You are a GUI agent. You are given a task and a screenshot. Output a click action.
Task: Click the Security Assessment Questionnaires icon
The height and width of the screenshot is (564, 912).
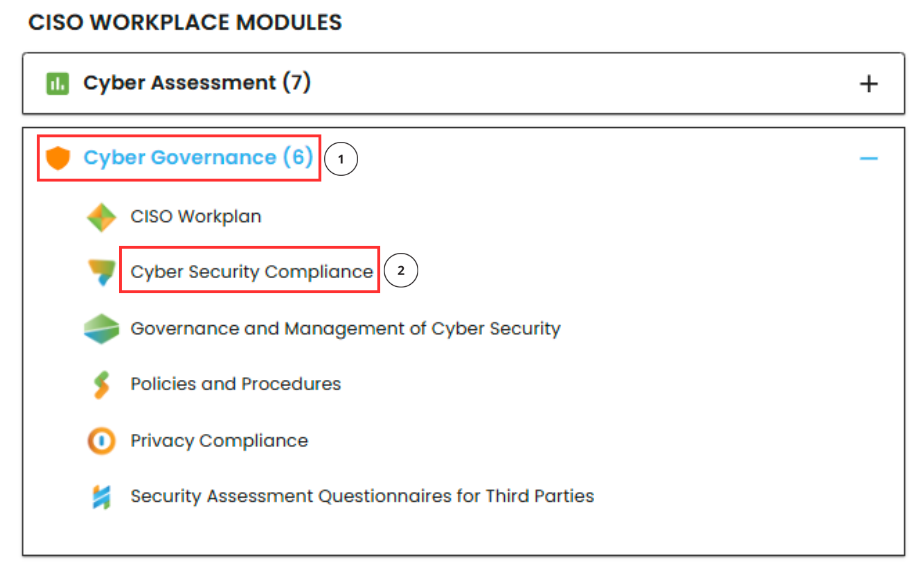pyautogui.click(x=101, y=496)
